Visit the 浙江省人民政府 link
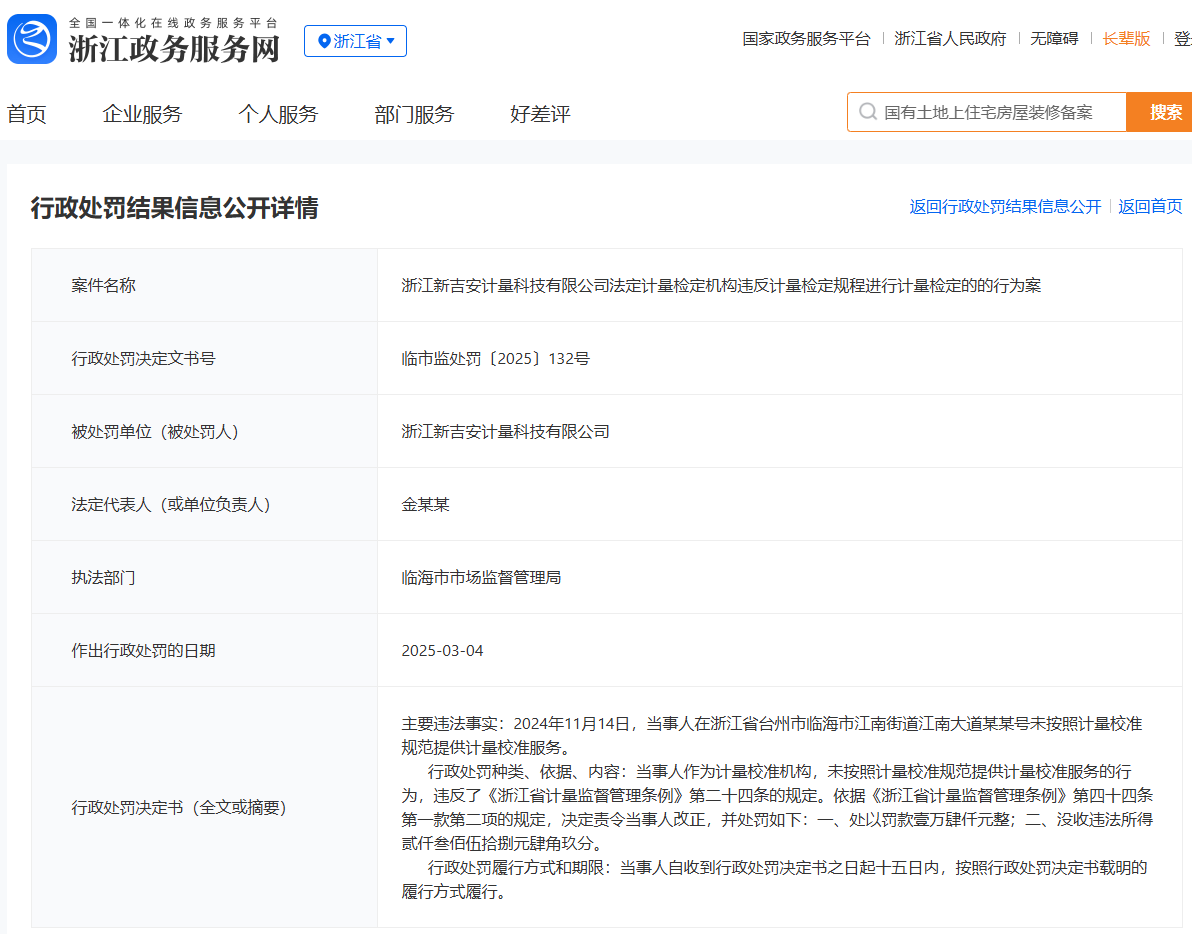 (950, 39)
